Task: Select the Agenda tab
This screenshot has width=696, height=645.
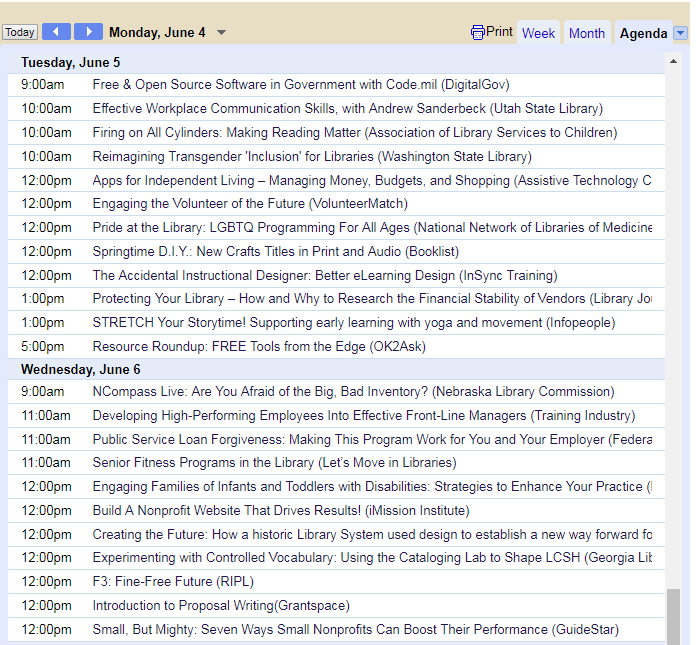Action: click(643, 33)
